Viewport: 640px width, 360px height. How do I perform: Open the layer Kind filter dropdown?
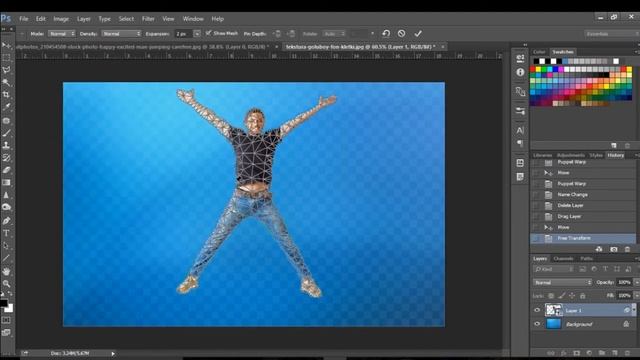(553, 269)
